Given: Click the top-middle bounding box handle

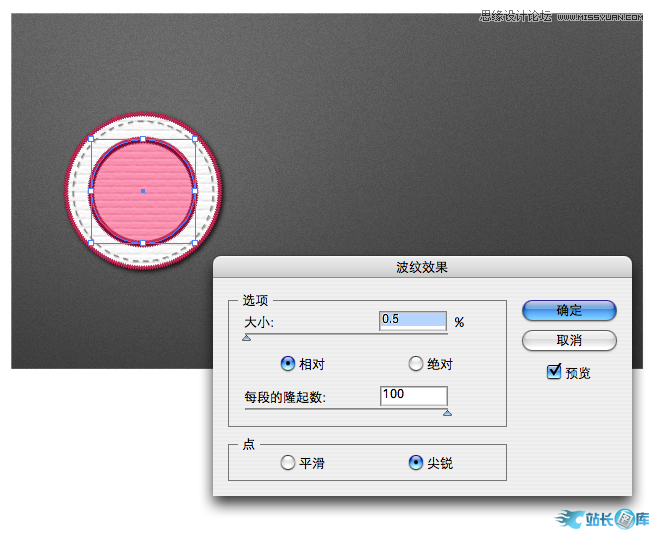Looking at the screenshot, I should point(143,139).
